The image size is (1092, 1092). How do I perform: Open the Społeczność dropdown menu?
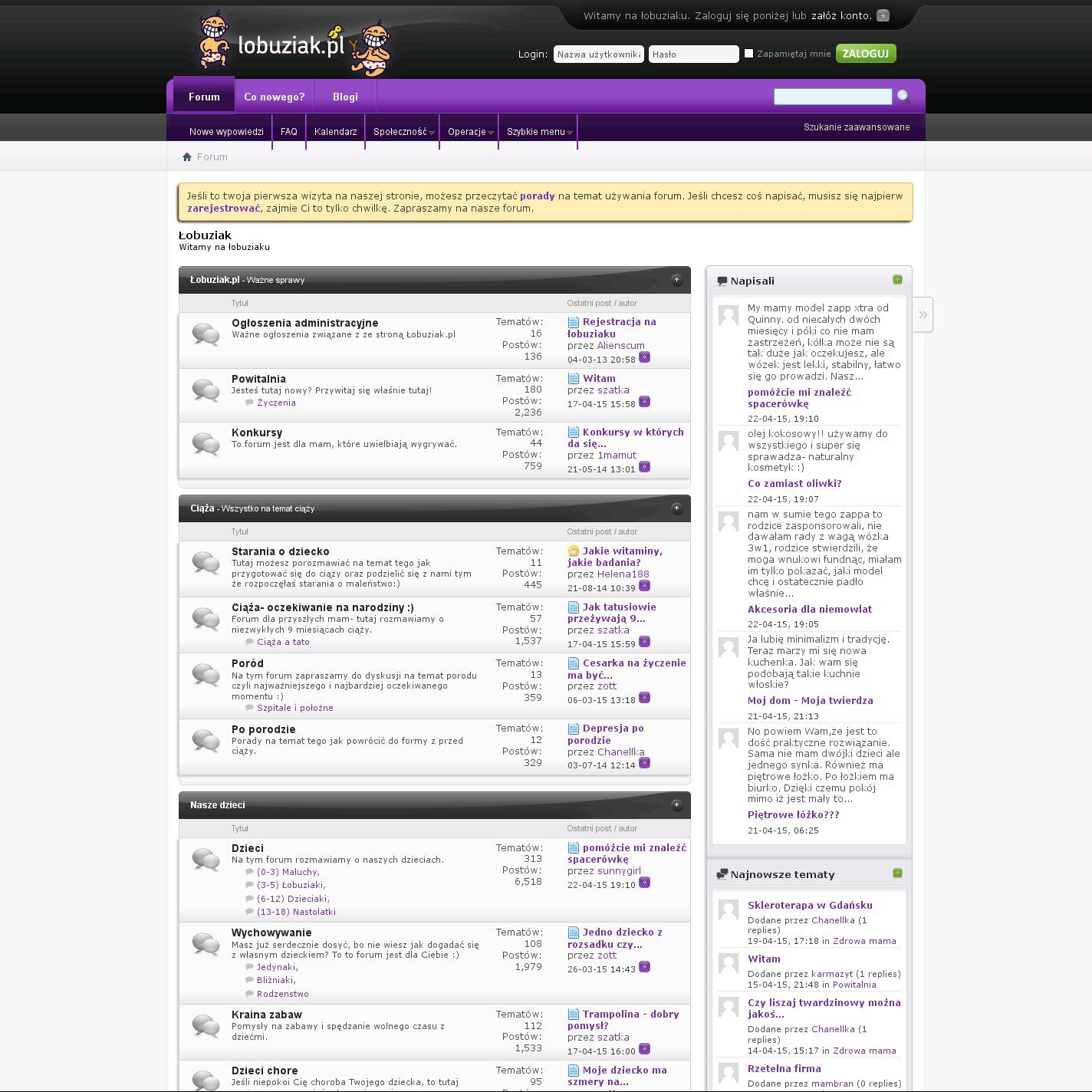[403, 132]
